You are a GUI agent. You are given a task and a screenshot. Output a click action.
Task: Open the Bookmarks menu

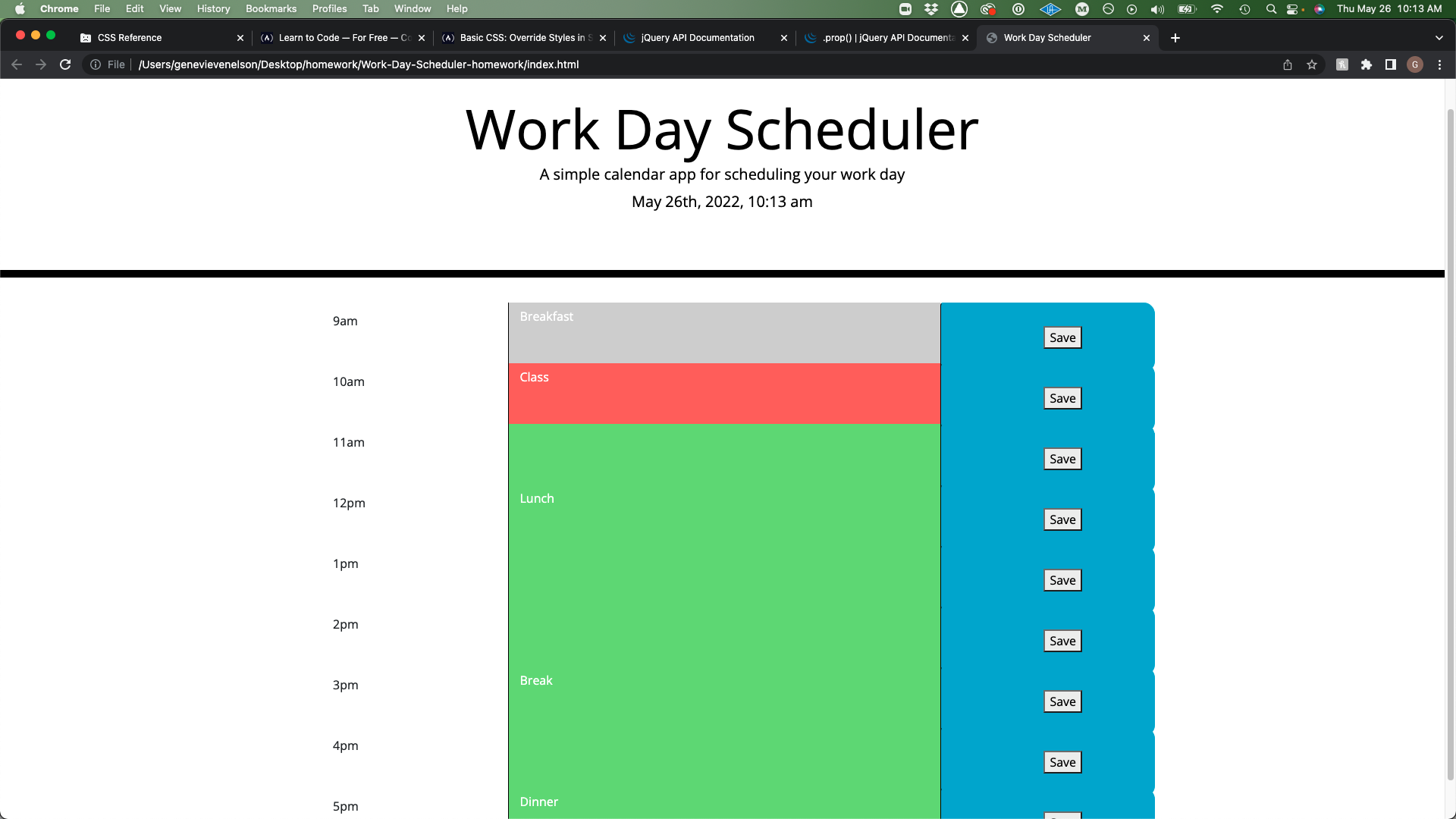(271, 9)
